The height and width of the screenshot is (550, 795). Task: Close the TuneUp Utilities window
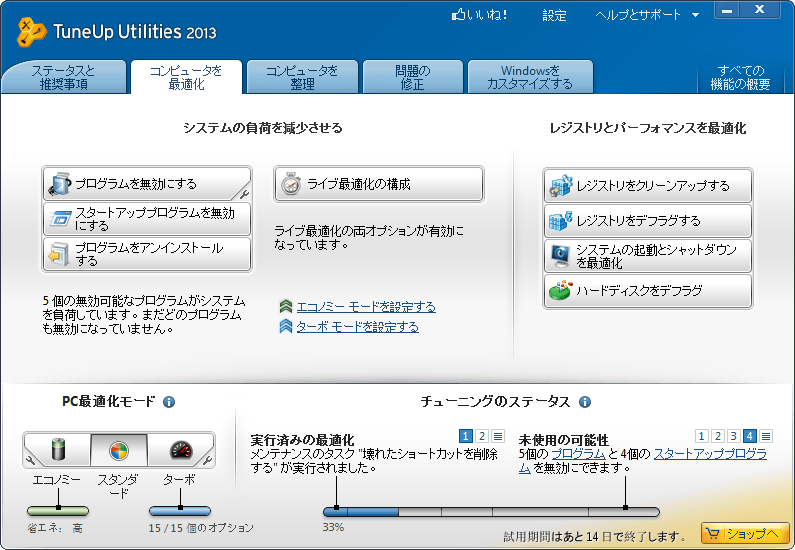(760, 10)
